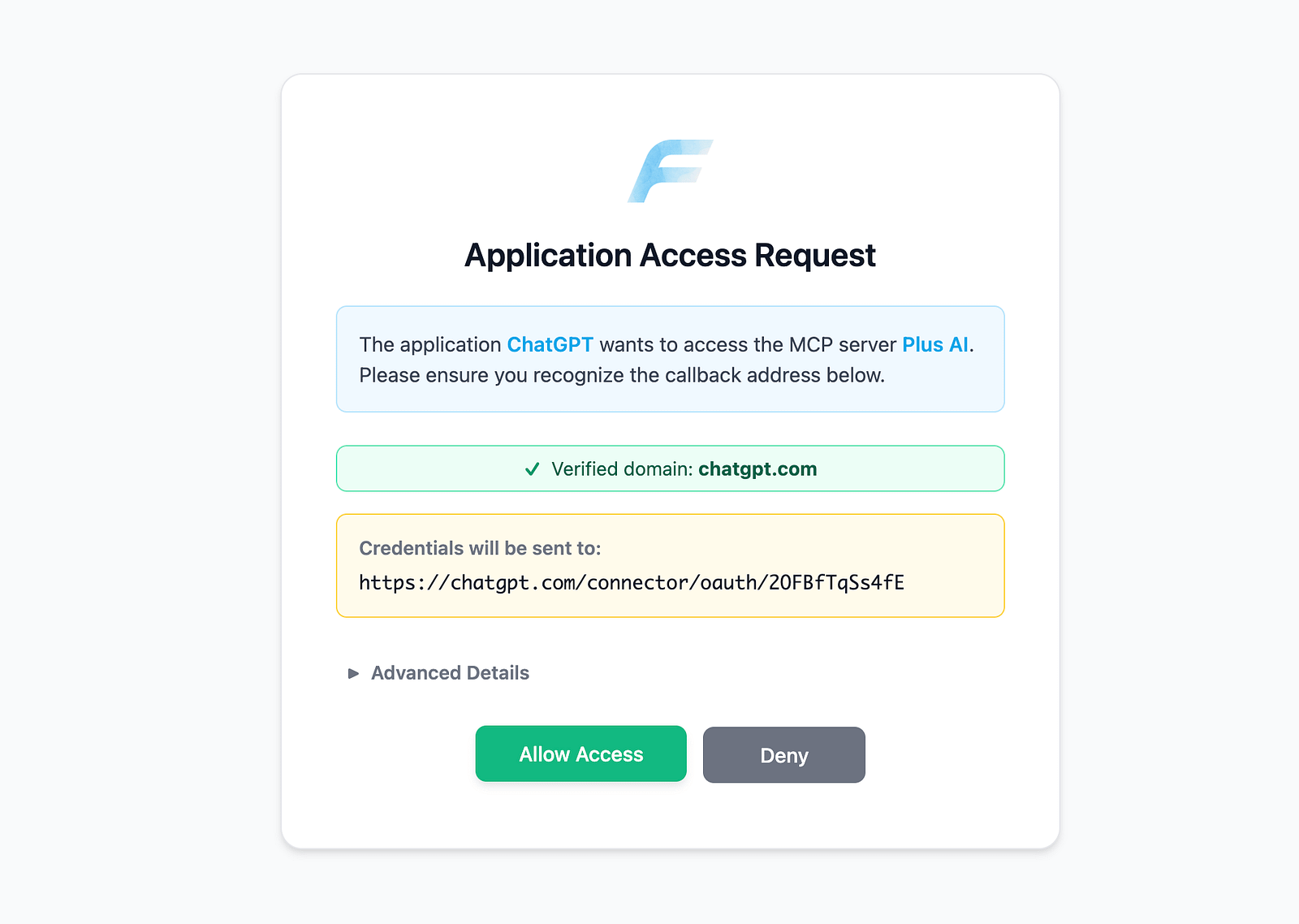Image resolution: width=1299 pixels, height=924 pixels.
Task: Click the 'Please ensure you recognize' sentence
Action: click(x=622, y=376)
